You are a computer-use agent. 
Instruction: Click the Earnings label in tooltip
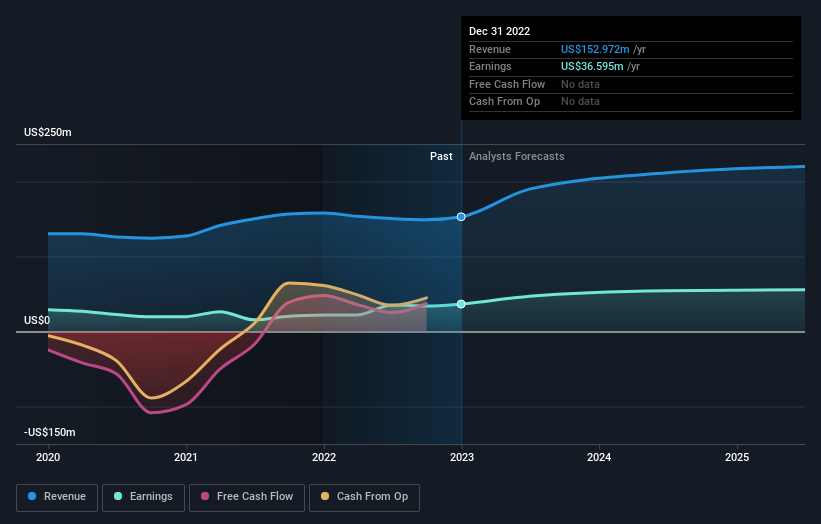tap(490, 66)
